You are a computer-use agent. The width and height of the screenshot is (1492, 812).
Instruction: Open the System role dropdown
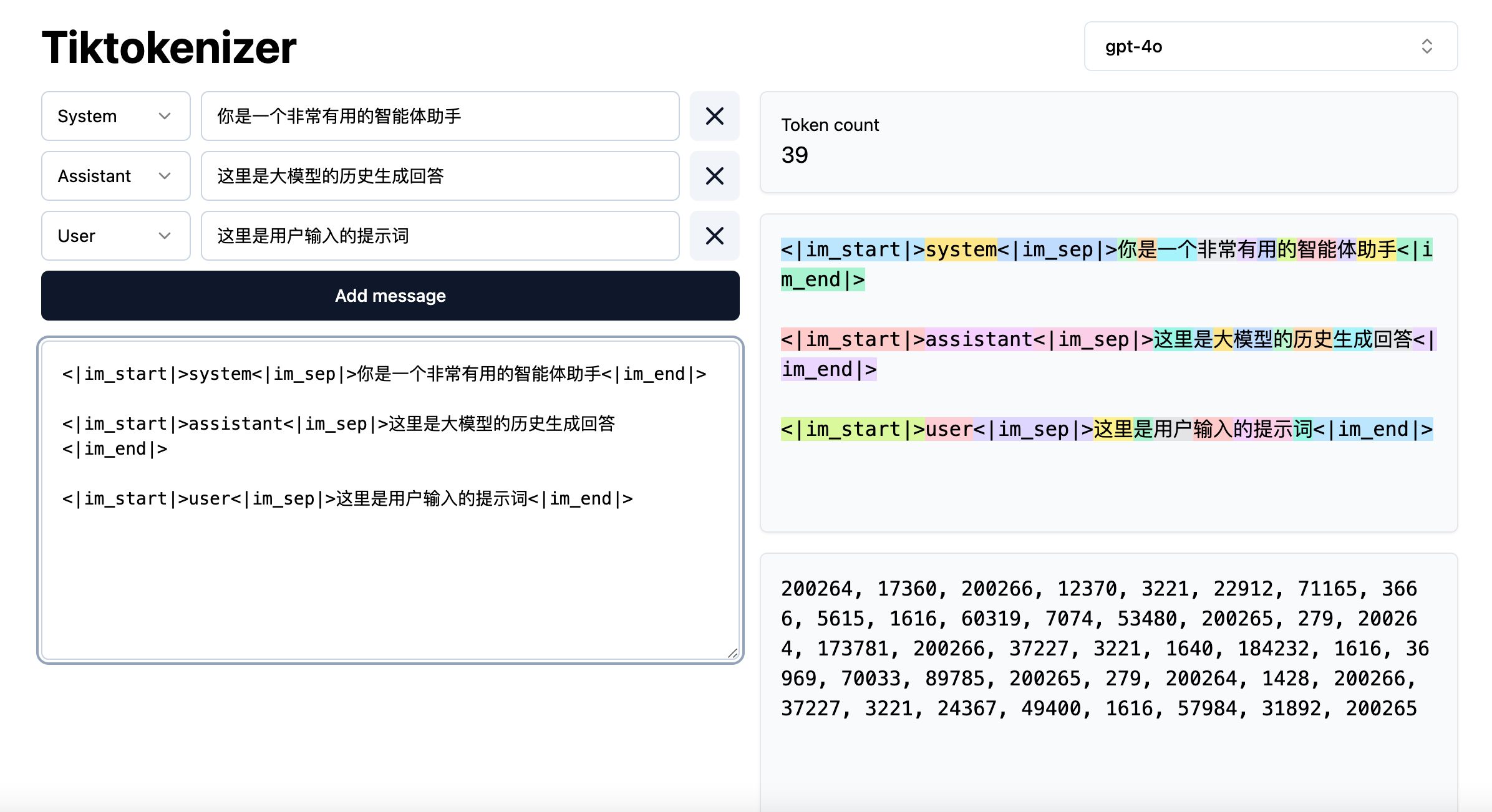click(x=115, y=116)
